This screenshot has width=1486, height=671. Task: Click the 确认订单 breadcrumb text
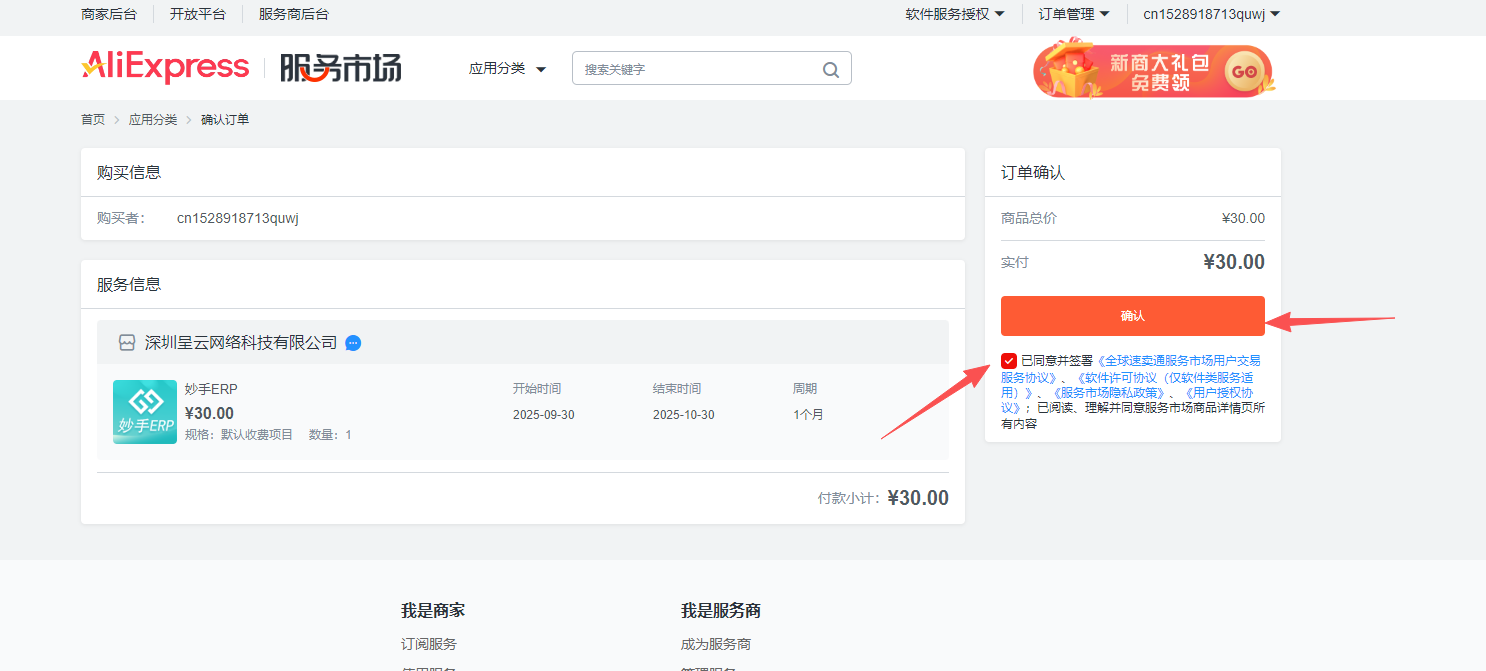coord(225,119)
